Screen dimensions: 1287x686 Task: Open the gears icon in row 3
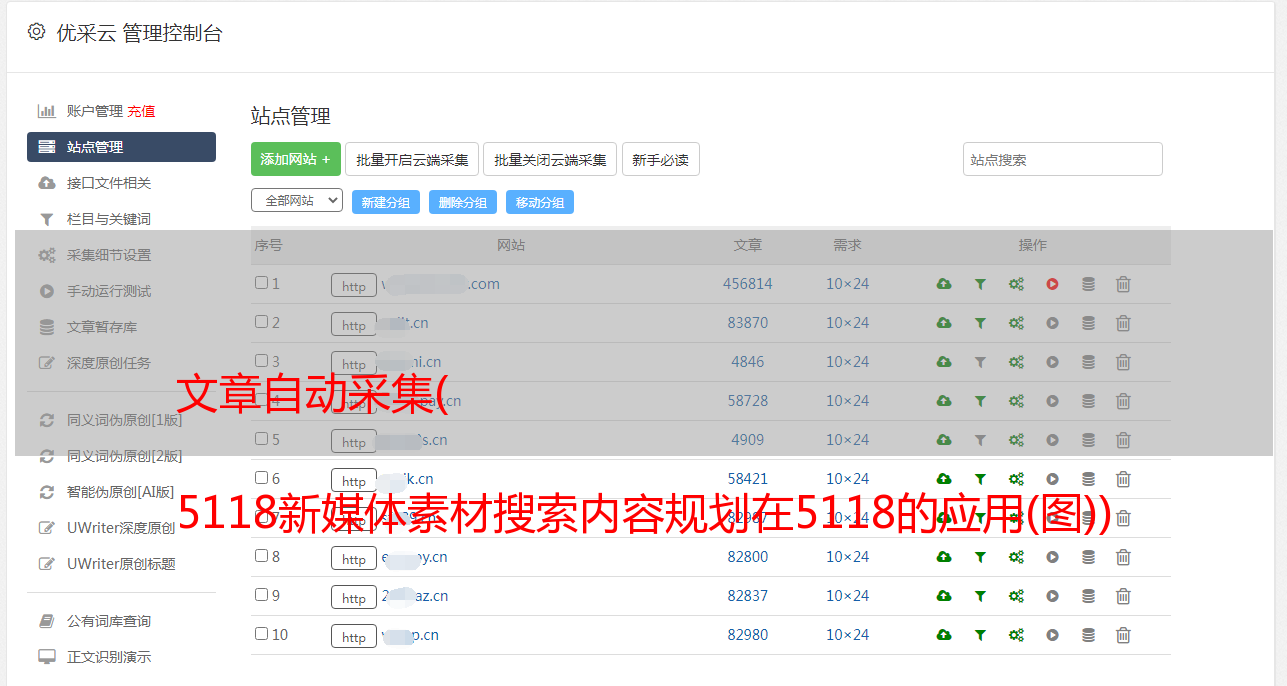[1016, 362]
